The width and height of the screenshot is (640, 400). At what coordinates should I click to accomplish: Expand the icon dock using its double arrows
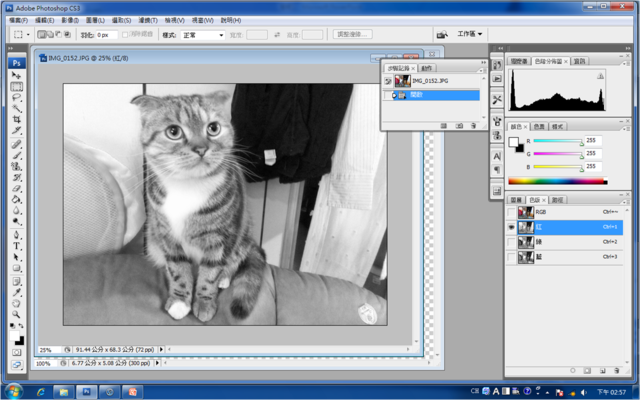coord(500,48)
